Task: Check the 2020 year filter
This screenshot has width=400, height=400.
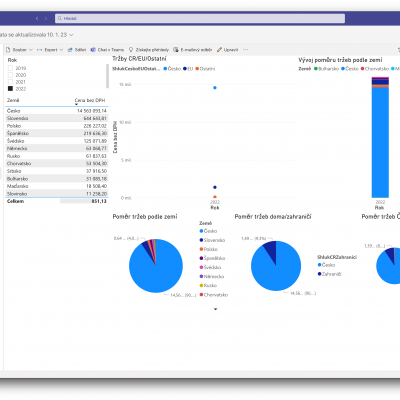Action: click(x=10, y=75)
